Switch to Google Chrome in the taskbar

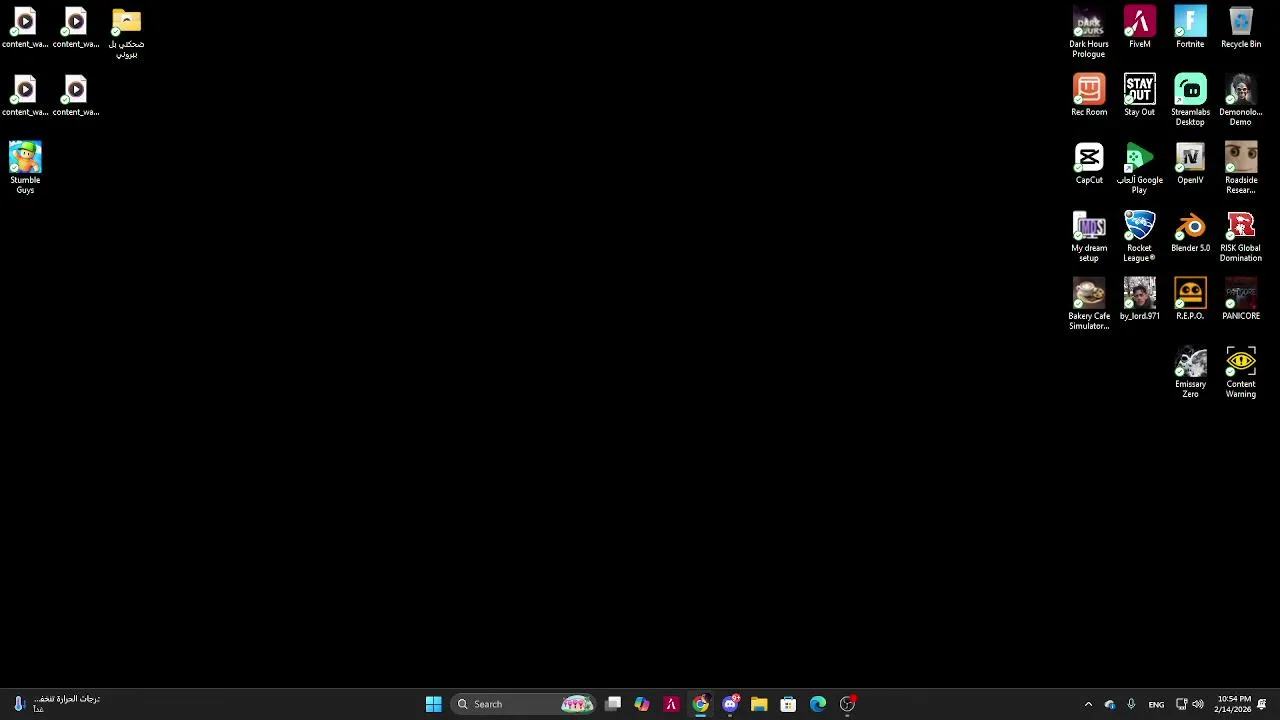coord(700,704)
